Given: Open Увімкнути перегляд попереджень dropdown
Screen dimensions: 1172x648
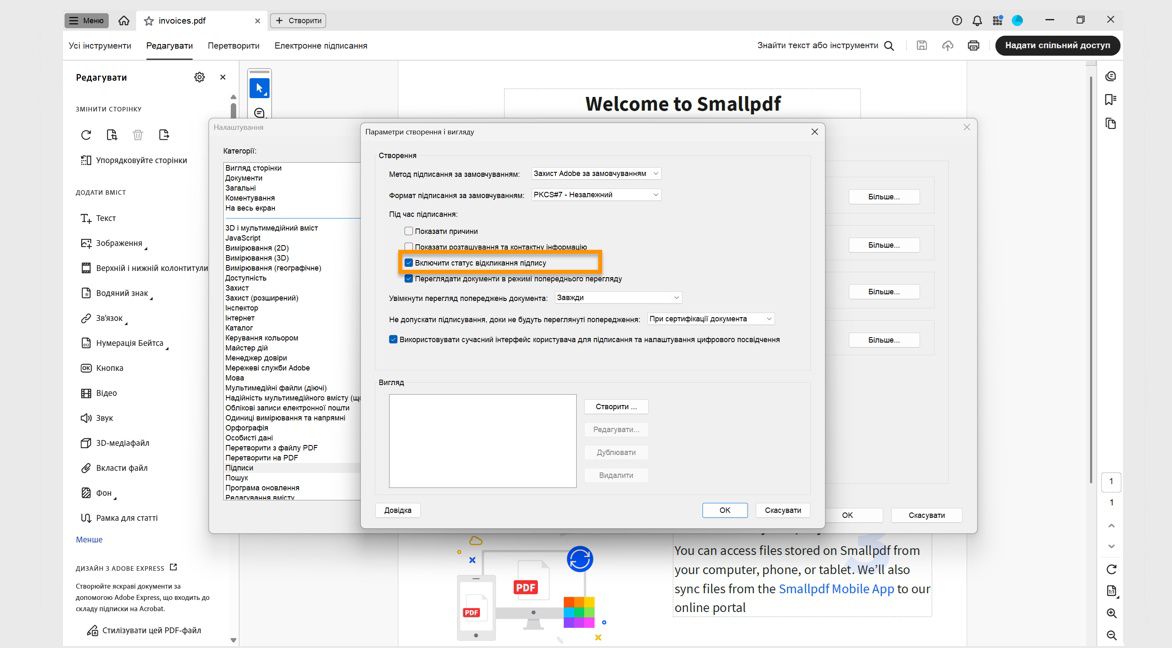Looking at the screenshot, I should tap(617, 297).
